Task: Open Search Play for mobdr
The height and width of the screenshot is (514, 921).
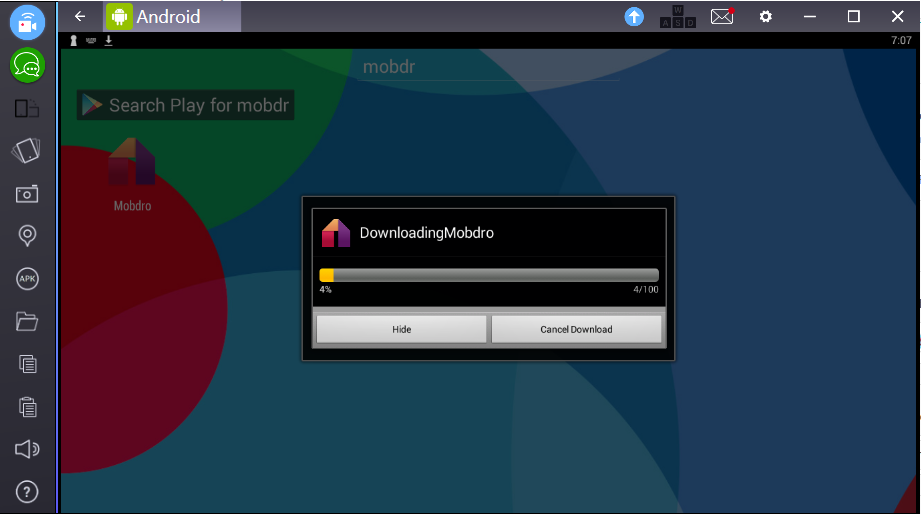Action: tap(186, 105)
